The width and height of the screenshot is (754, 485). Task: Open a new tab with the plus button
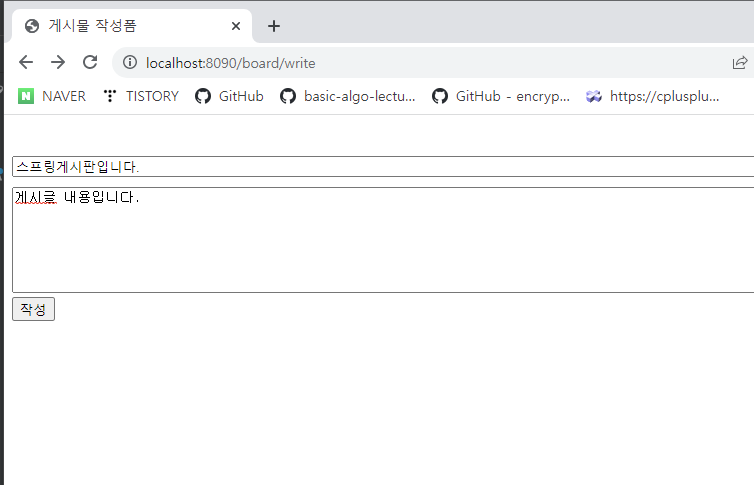(x=274, y=26)
